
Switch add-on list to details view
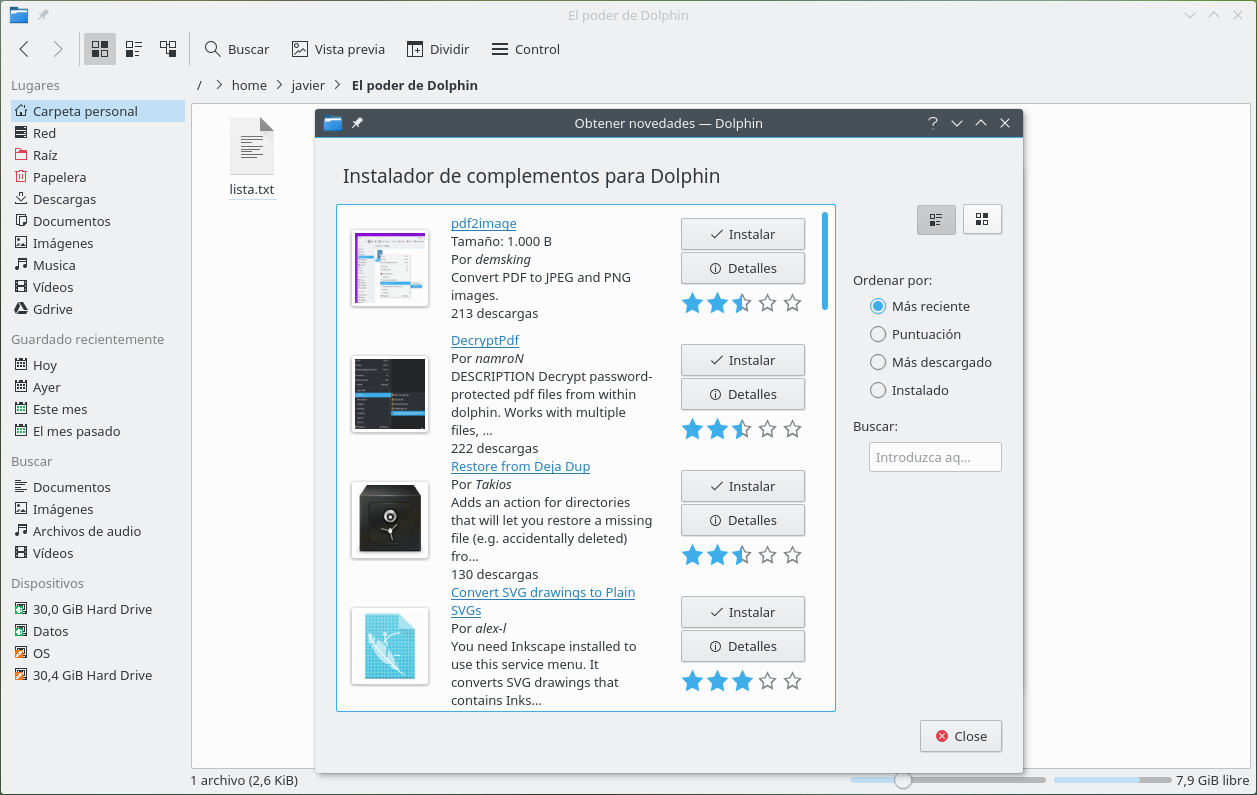point(936,219)
